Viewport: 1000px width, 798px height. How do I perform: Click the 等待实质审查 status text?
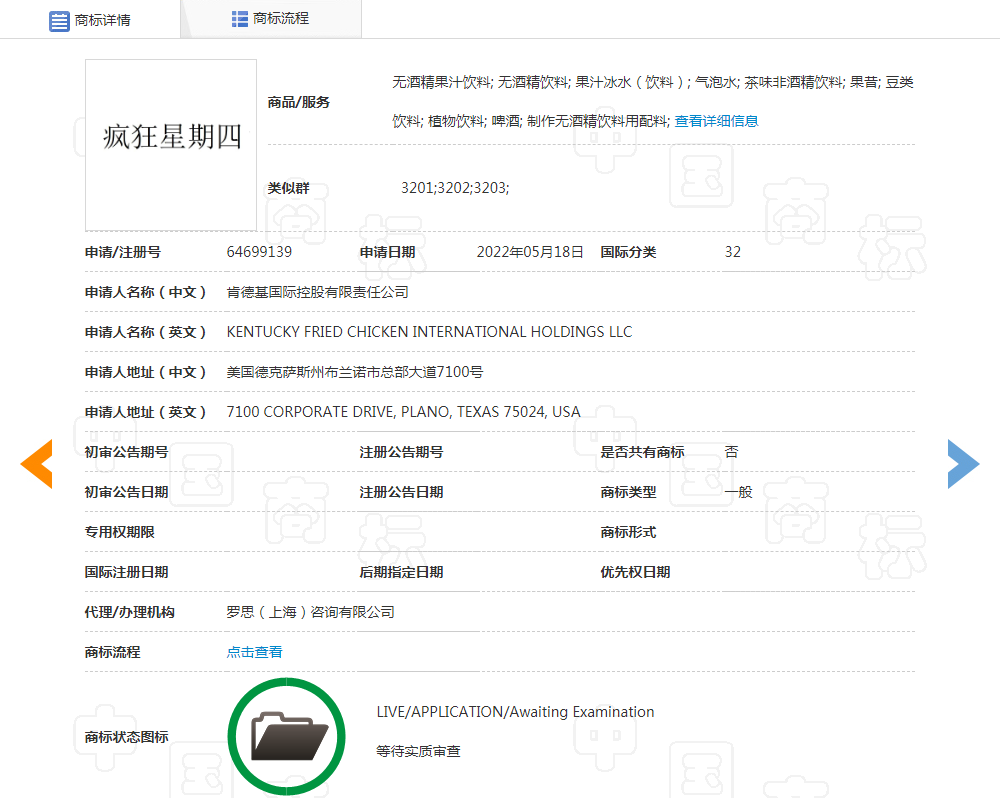point(418,751)
